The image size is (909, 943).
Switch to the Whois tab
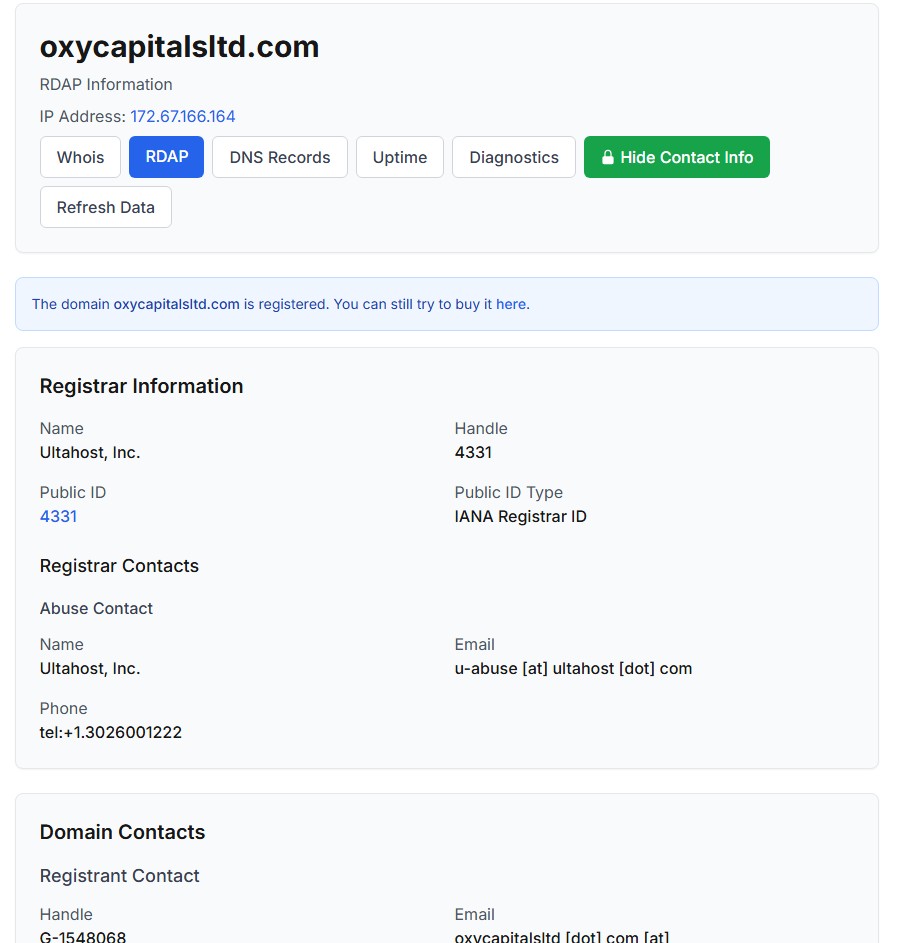click(80, 158)
